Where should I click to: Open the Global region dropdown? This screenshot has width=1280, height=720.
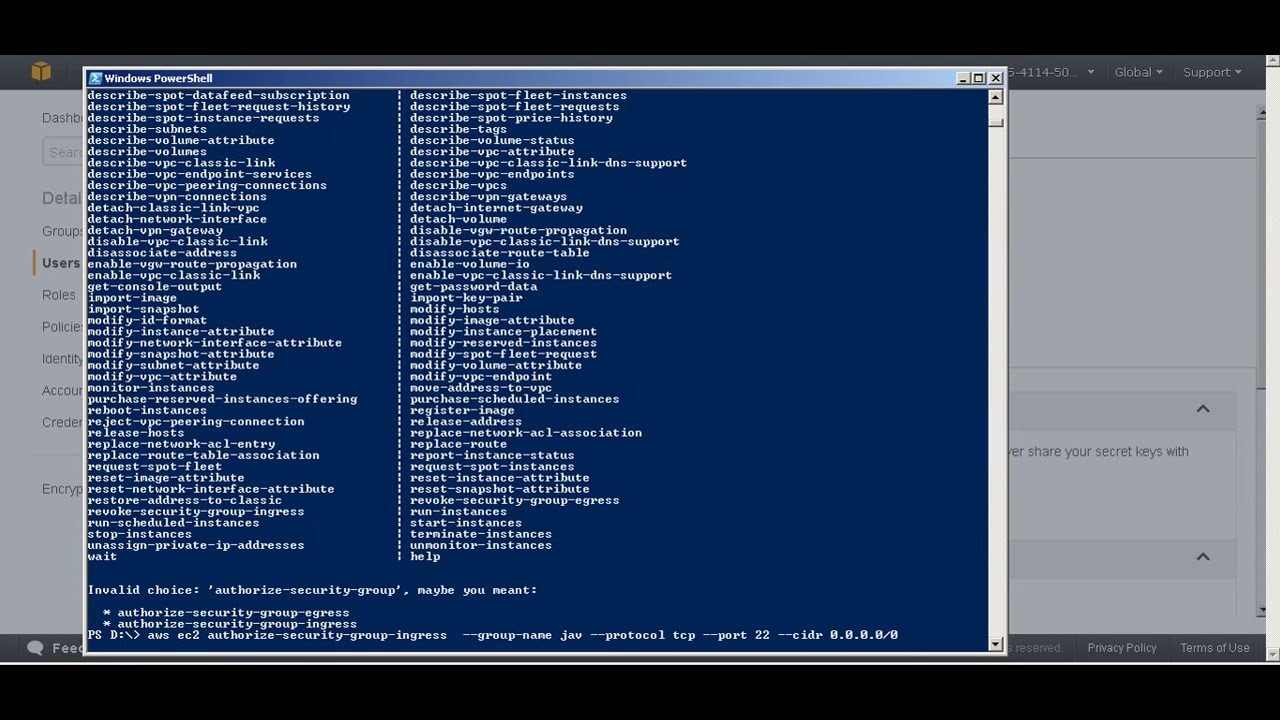[1139, 72]
